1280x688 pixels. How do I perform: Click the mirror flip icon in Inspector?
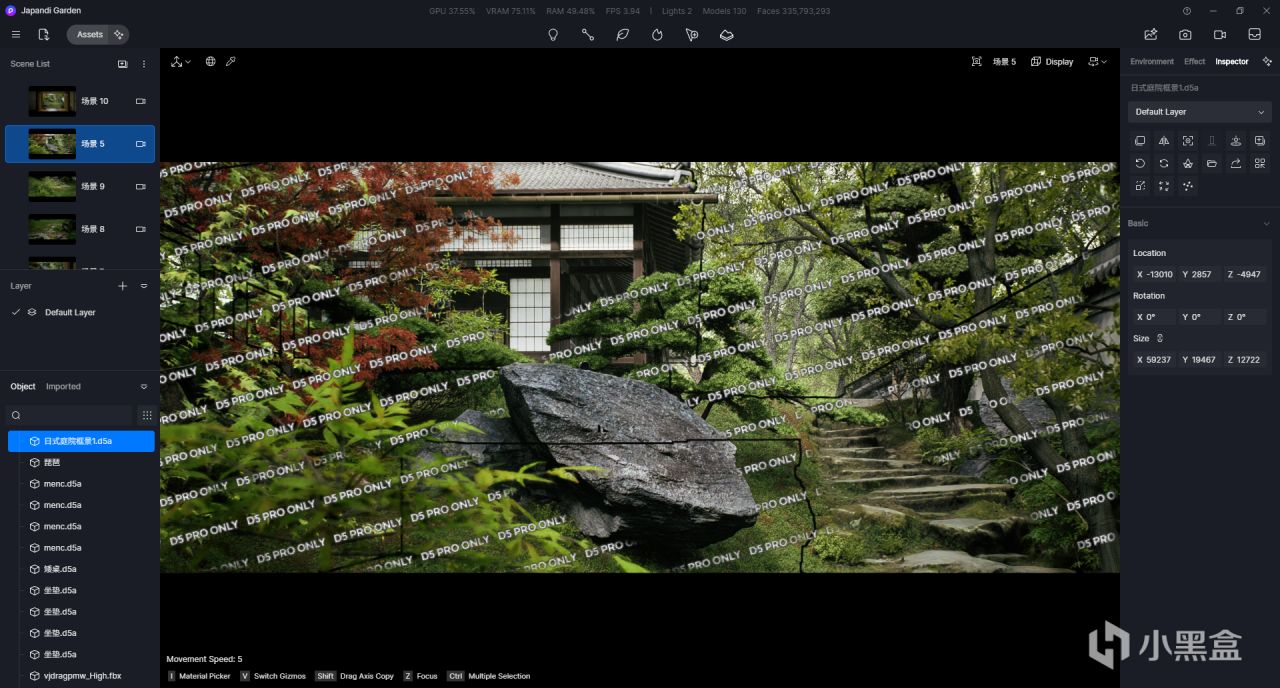coord(1164,141)
